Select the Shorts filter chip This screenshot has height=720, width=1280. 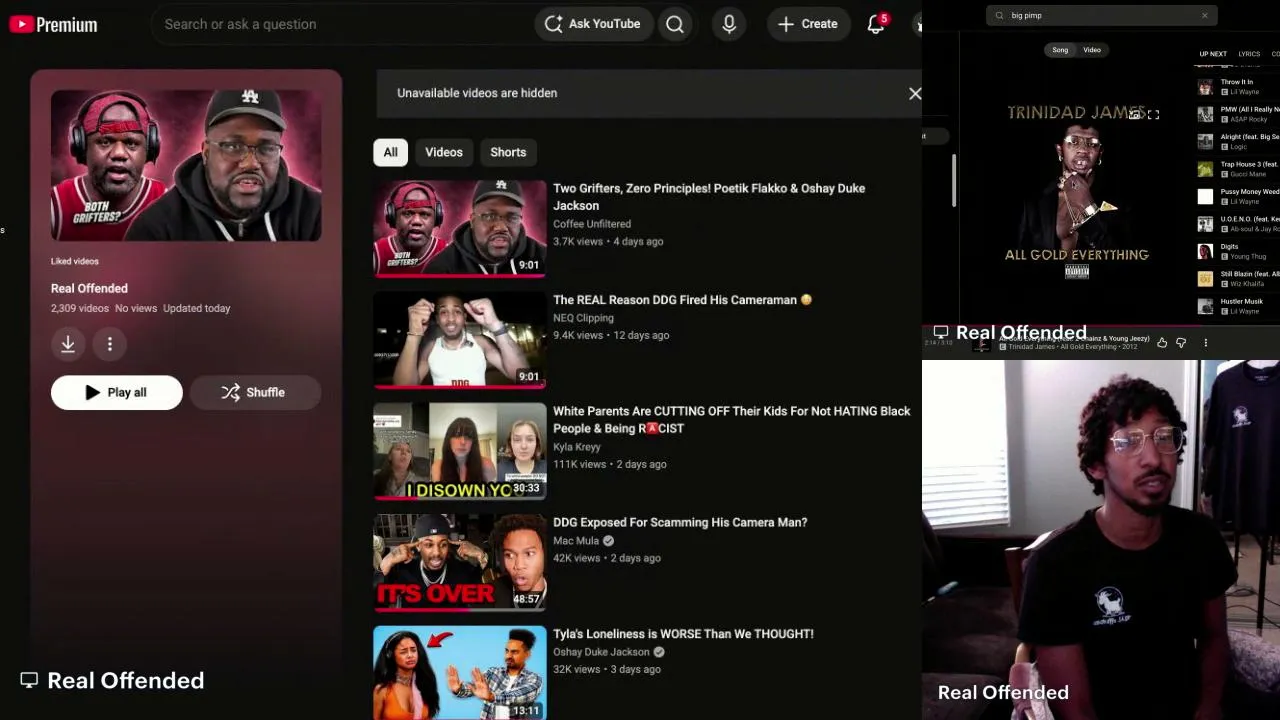tap(508, 152)
